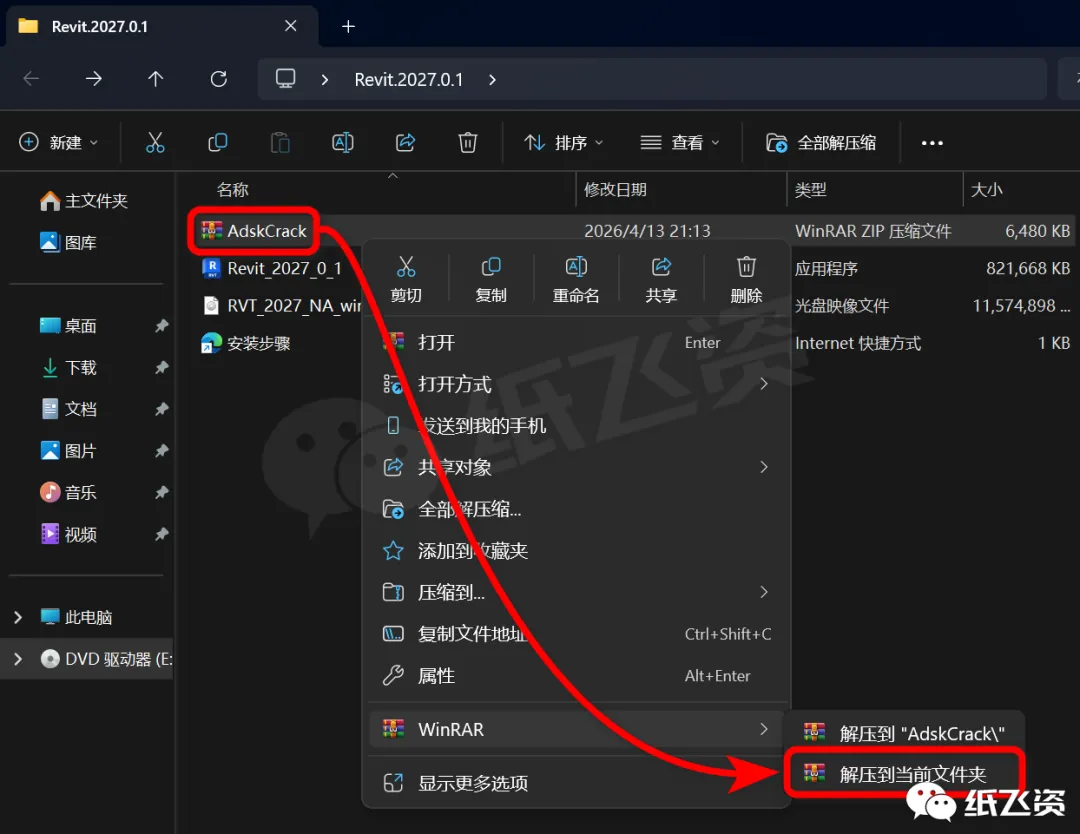Click the Paste icon in toolbar
Viewport: 1080px width, 834px height.
pos(280,143)
